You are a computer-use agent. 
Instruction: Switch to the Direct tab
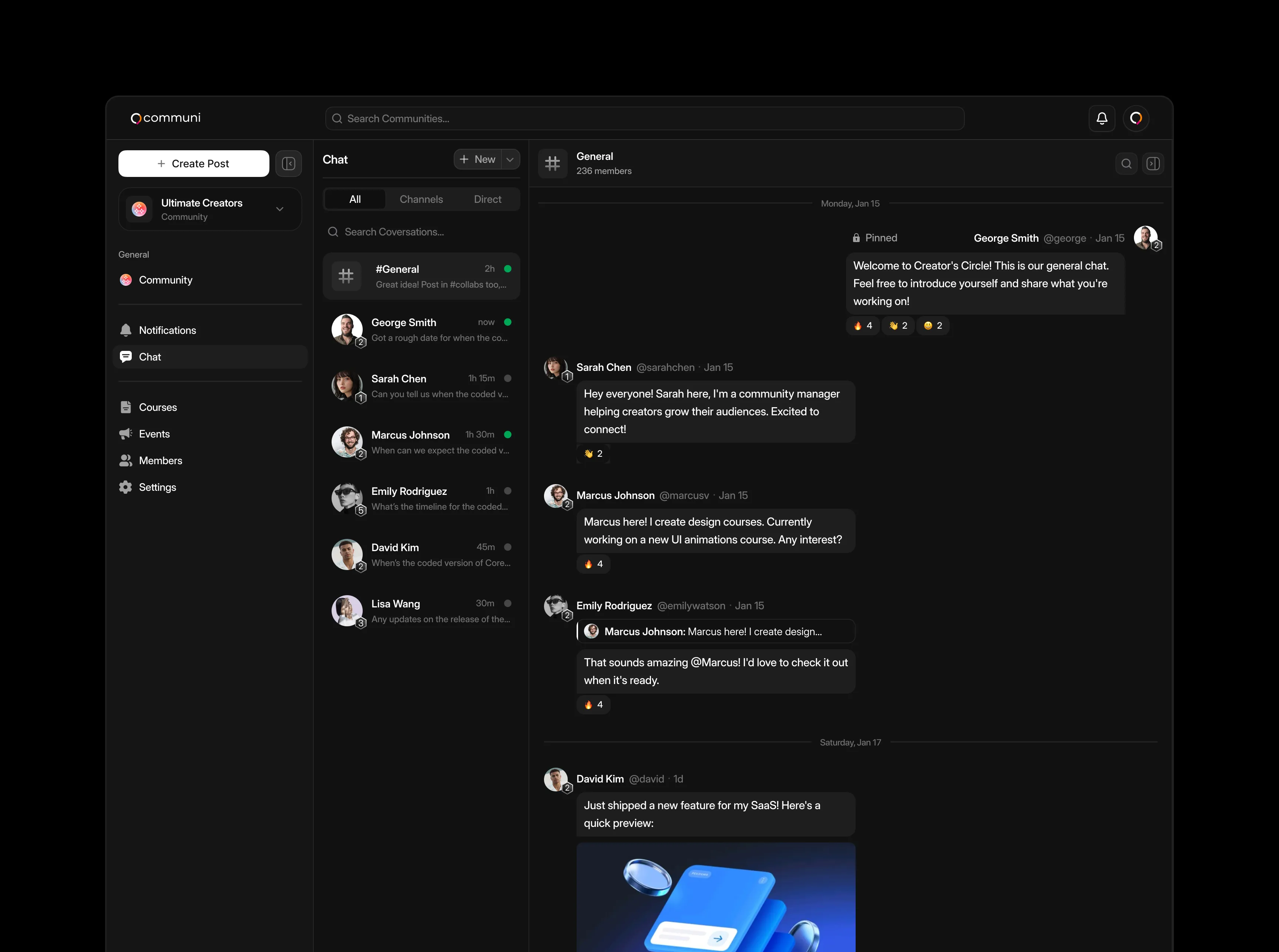tap(487, 200)
